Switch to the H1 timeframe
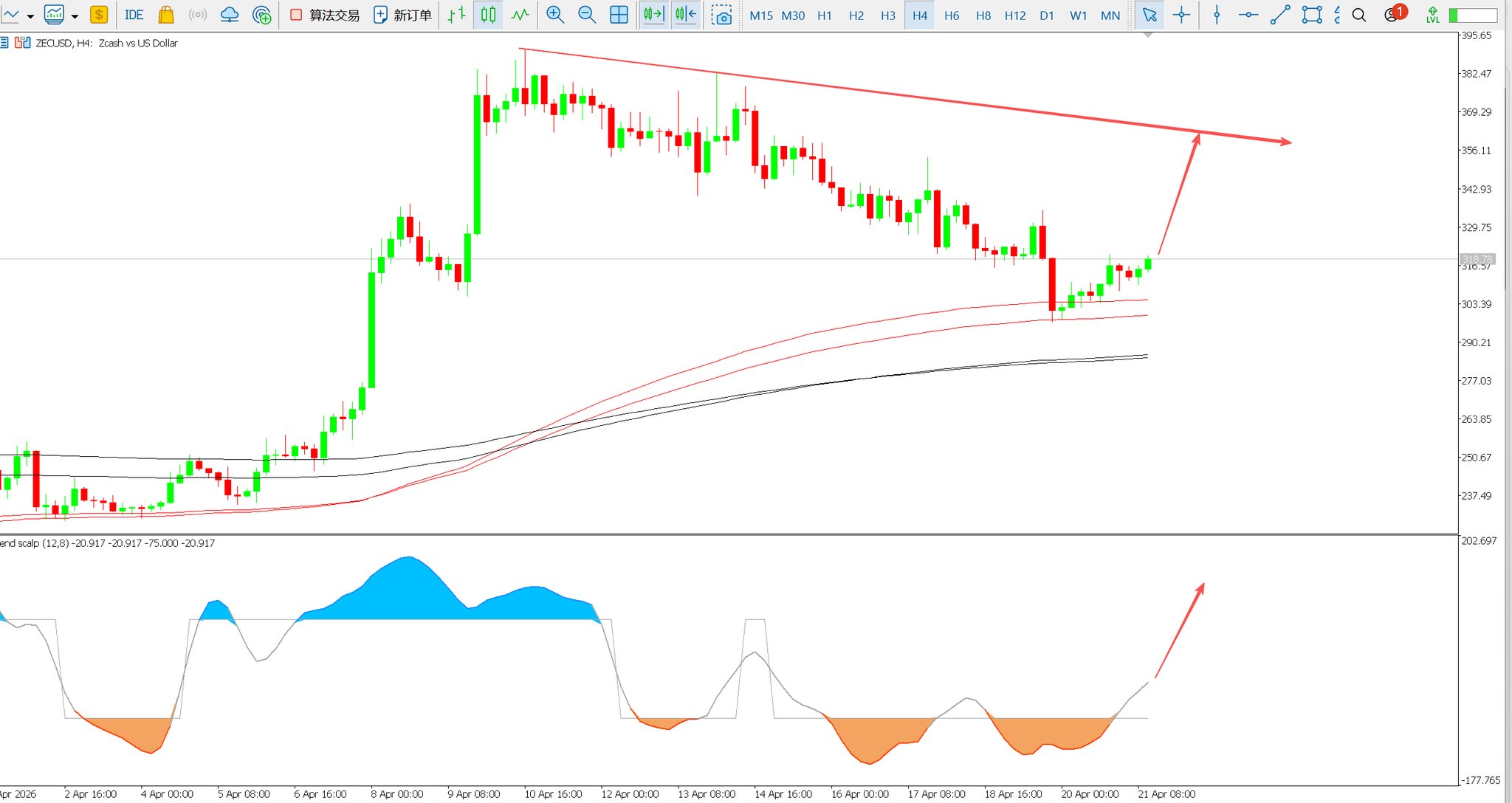Viewport: 1512px width, 803px height. coord(824,15)
